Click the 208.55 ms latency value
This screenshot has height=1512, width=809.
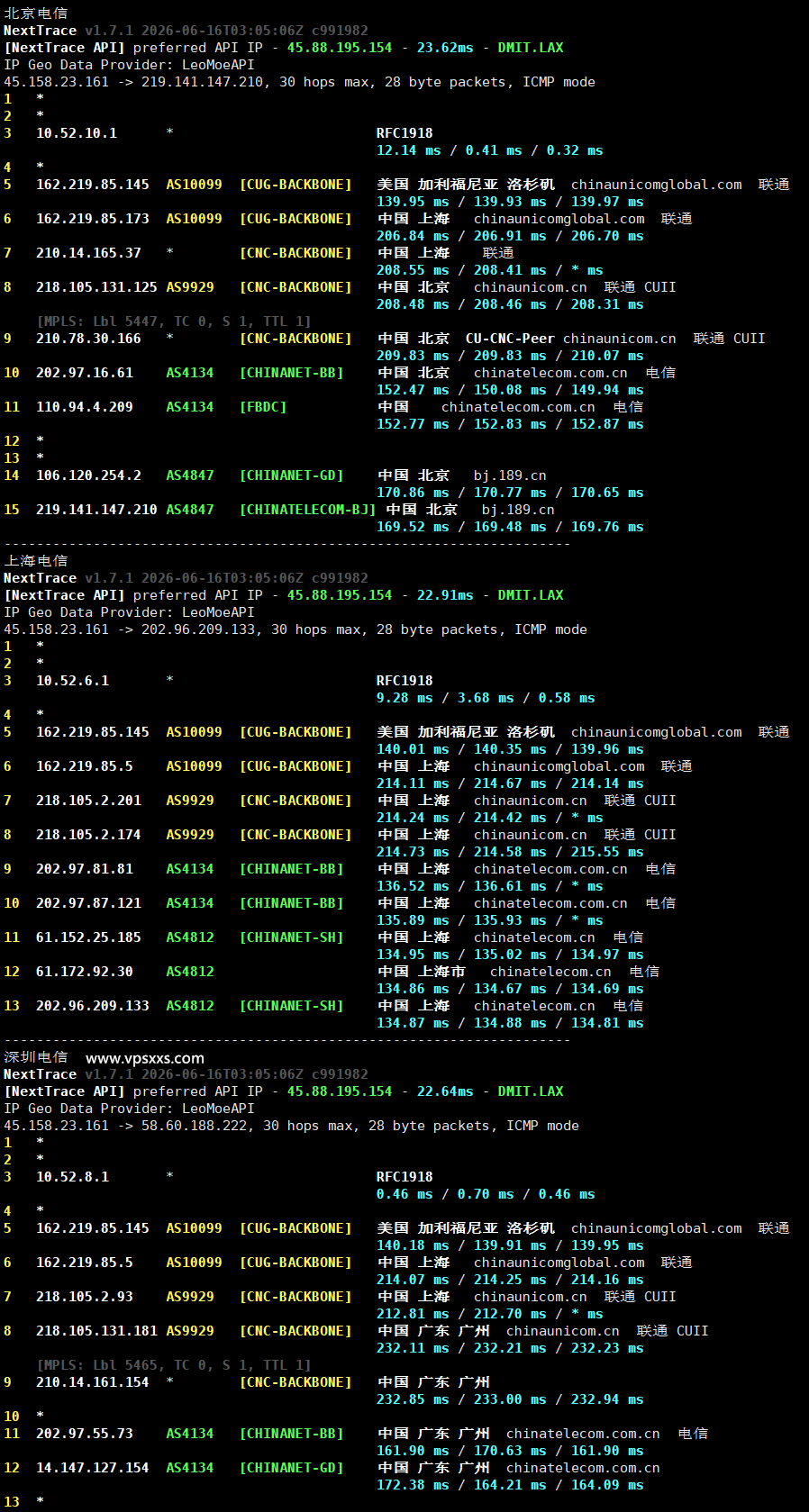pos(413,270)
